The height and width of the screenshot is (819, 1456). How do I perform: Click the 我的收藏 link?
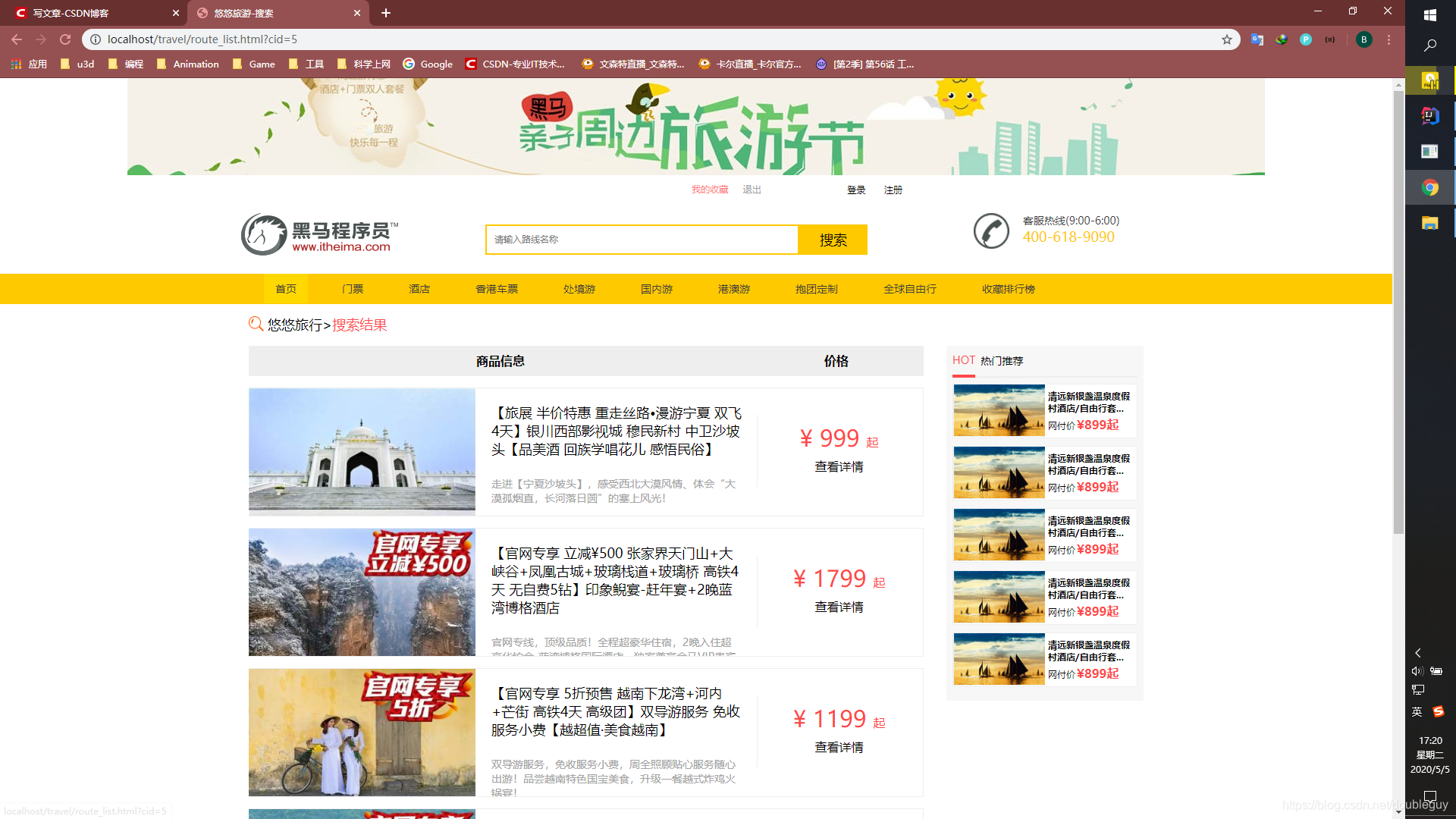[x=709, y=190]
